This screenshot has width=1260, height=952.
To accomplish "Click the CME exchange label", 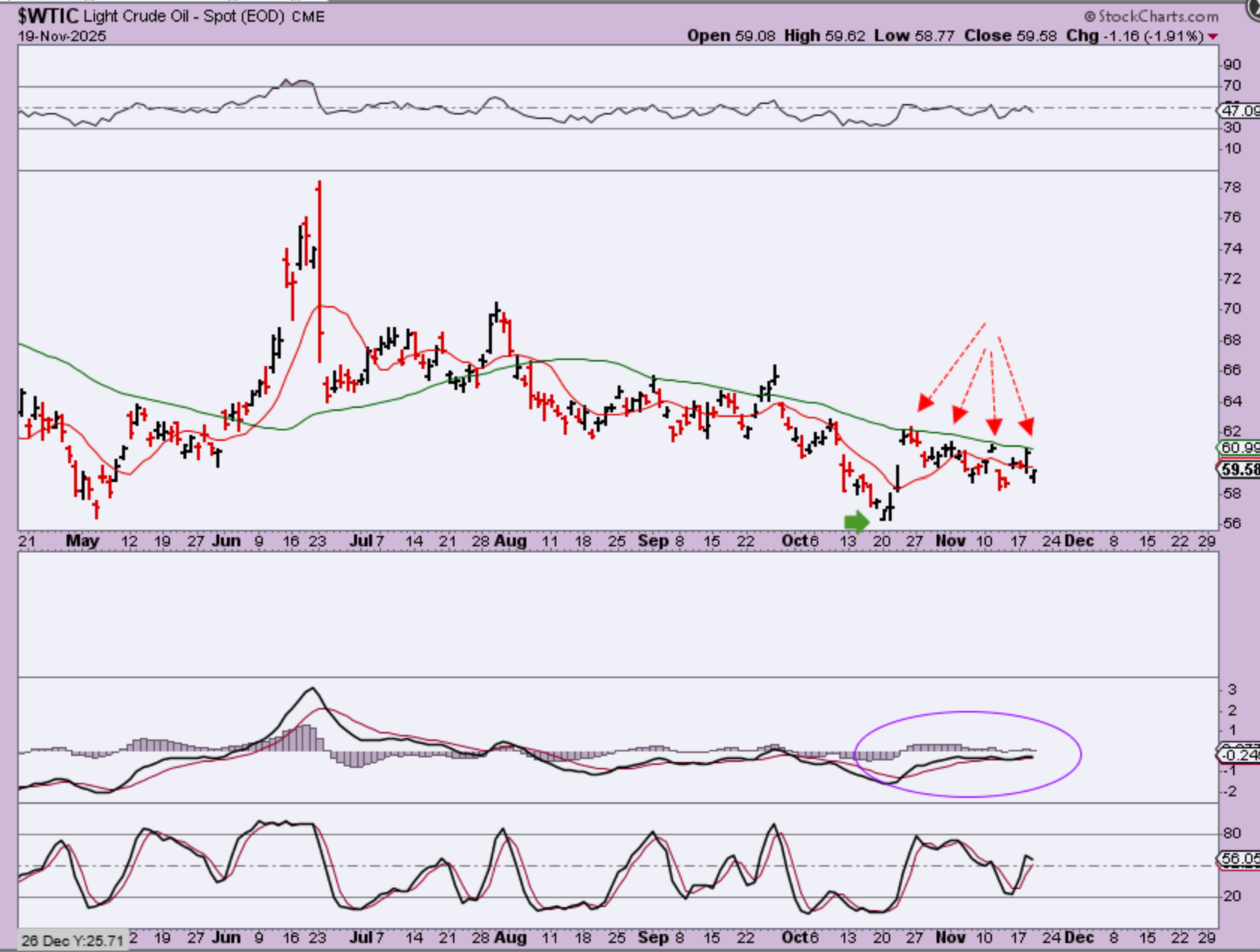I will (x=308, y=16).
